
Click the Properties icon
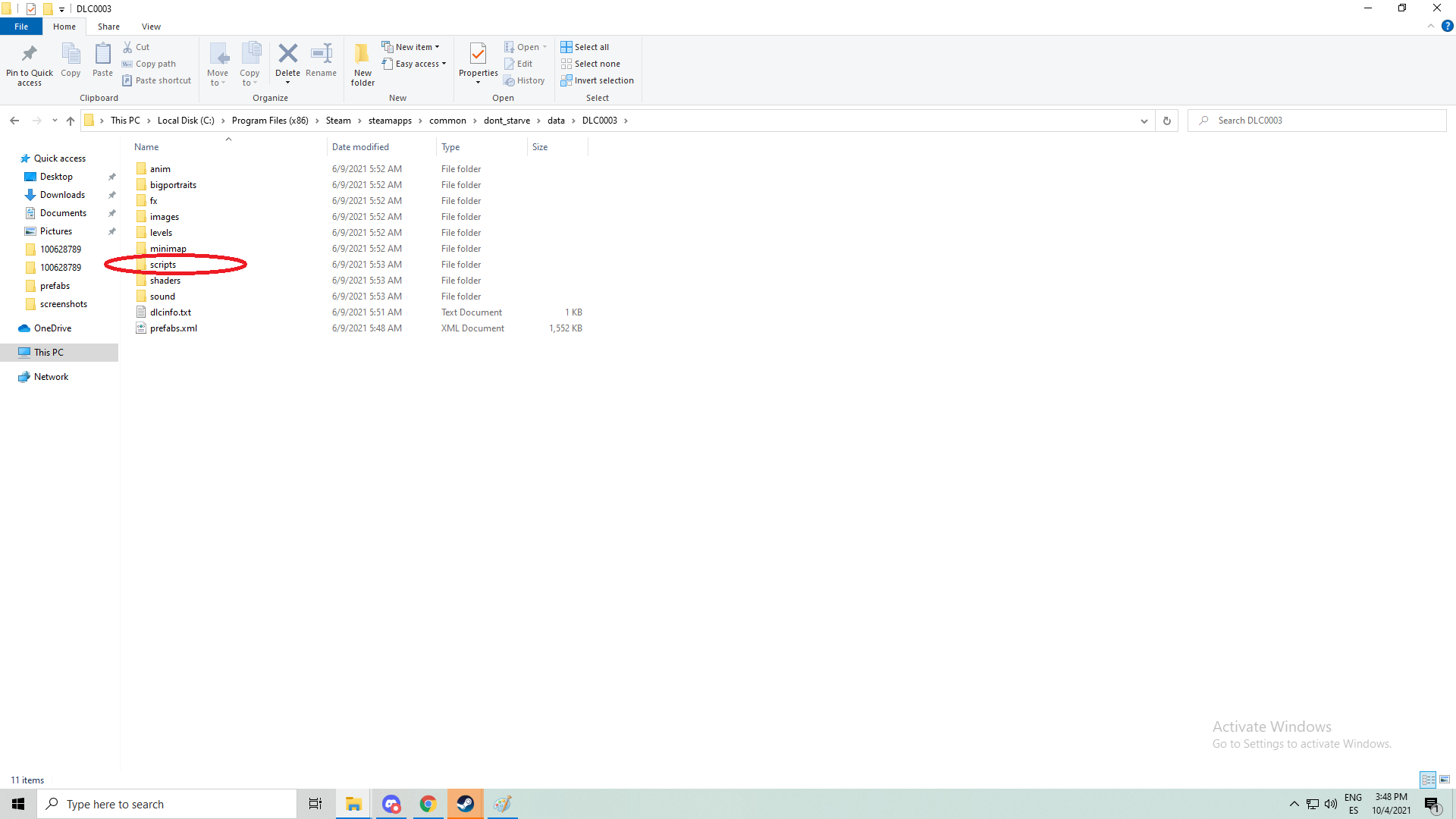(478, 55)
